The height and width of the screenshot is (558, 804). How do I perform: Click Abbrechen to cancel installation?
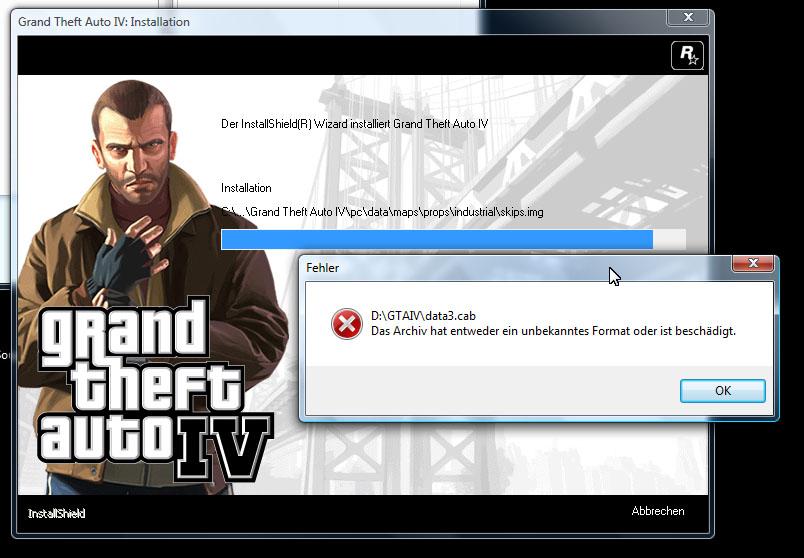[x=658, y=511]
